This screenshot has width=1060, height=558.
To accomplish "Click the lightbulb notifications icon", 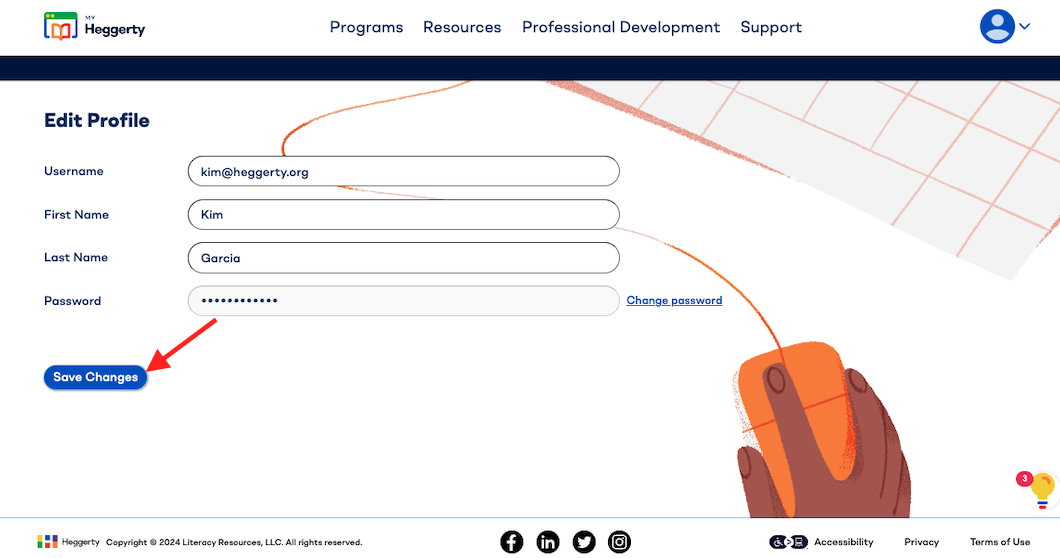I will (1042, 490).
